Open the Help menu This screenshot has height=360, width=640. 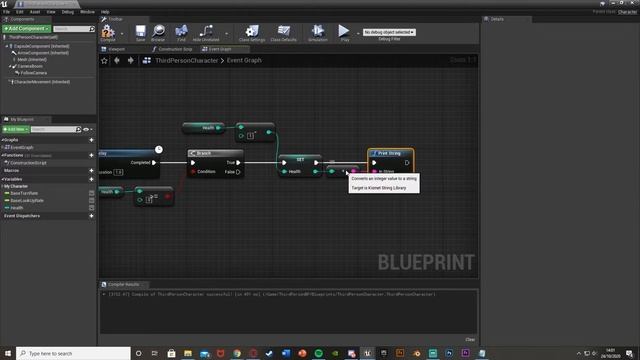click(105, 12)
